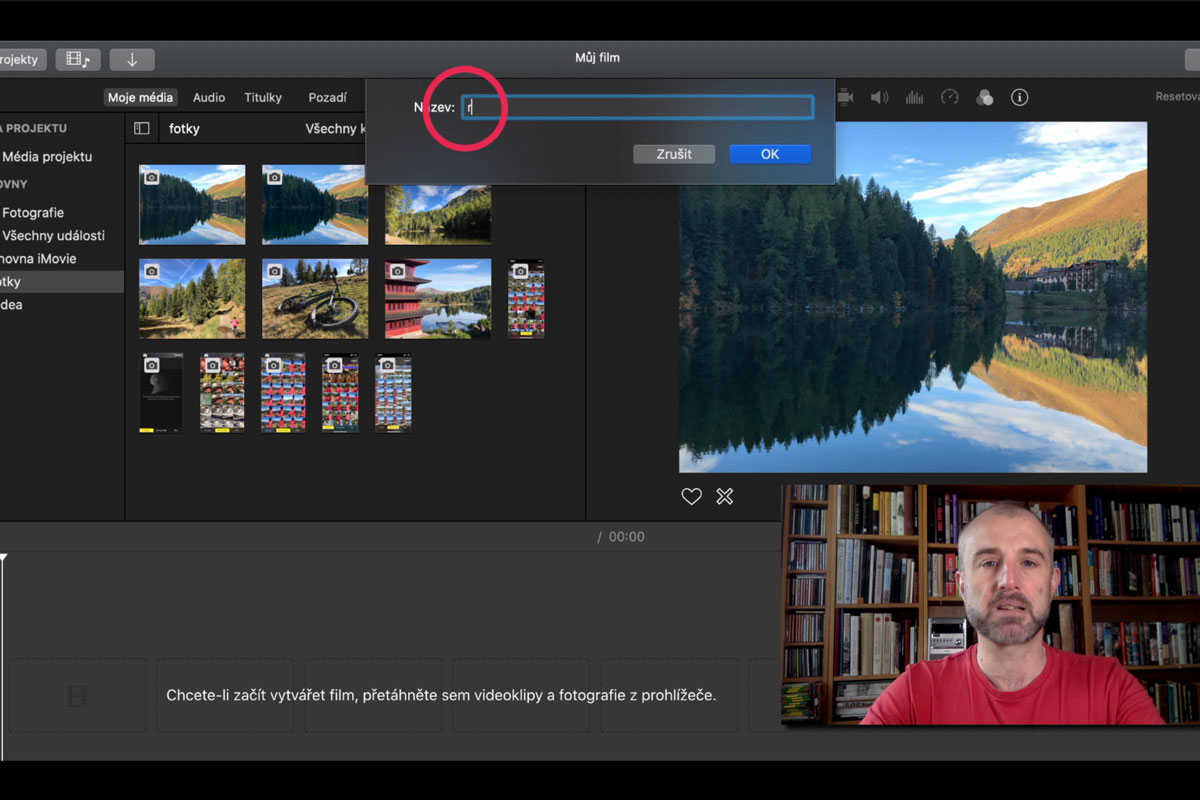Click the lake preview in the viewer
The width and height of the screenshot is (1200, 800).
(x=913, y=297)
